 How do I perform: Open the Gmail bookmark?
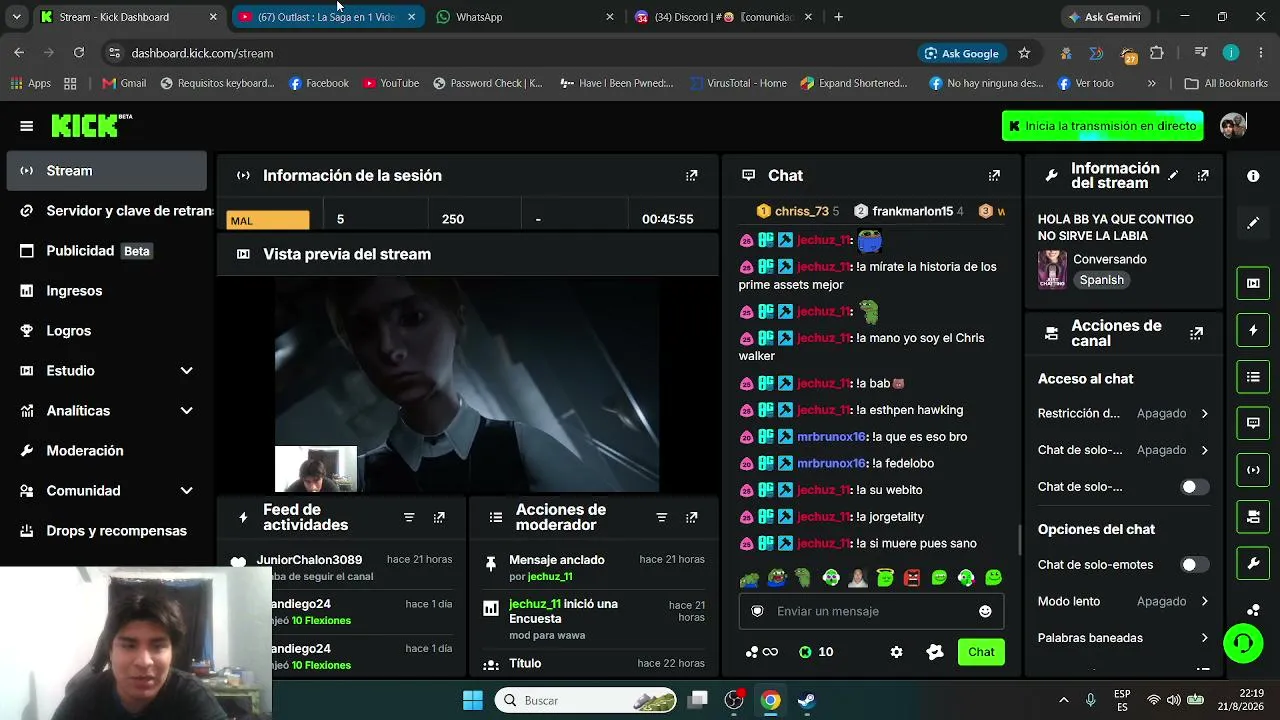pyautogui.click(x=124, y=84)
